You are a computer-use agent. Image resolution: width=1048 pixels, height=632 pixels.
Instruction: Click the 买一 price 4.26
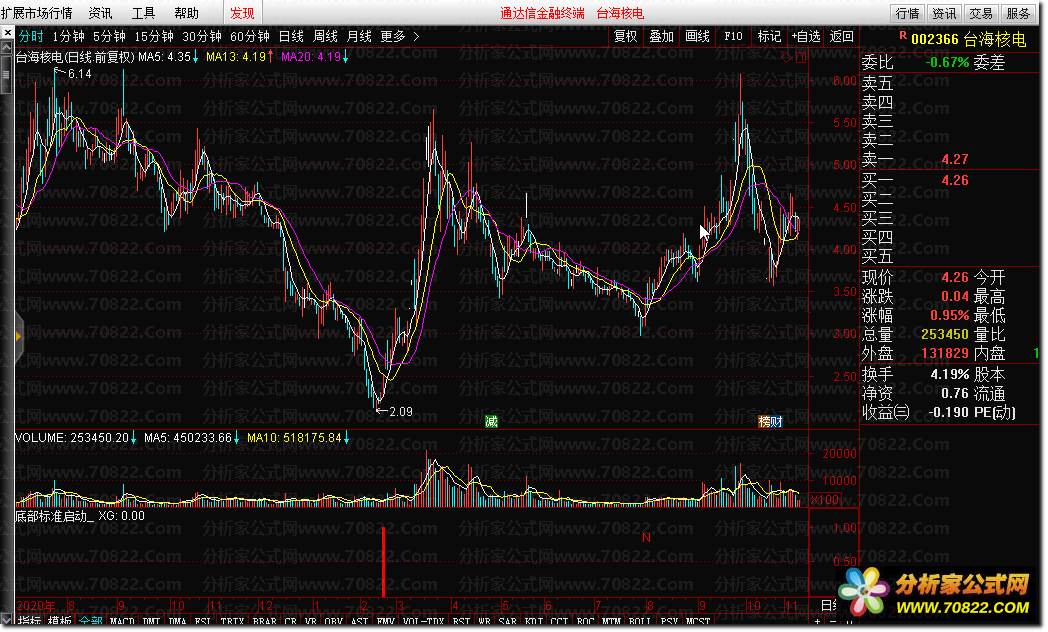coord(954,180)
